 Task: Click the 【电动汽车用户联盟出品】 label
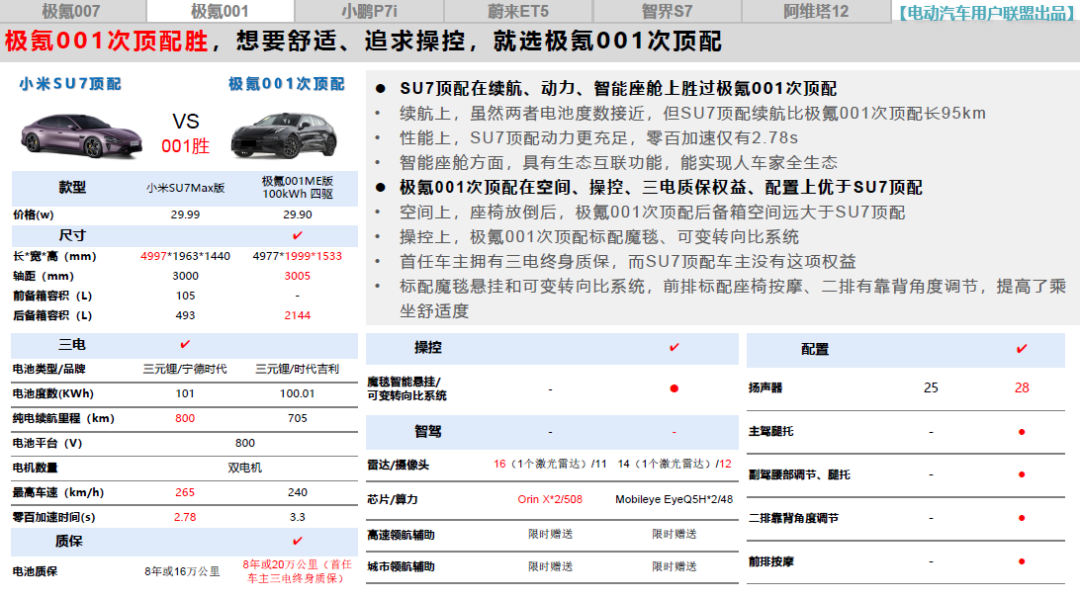click(x=986, y=12)
